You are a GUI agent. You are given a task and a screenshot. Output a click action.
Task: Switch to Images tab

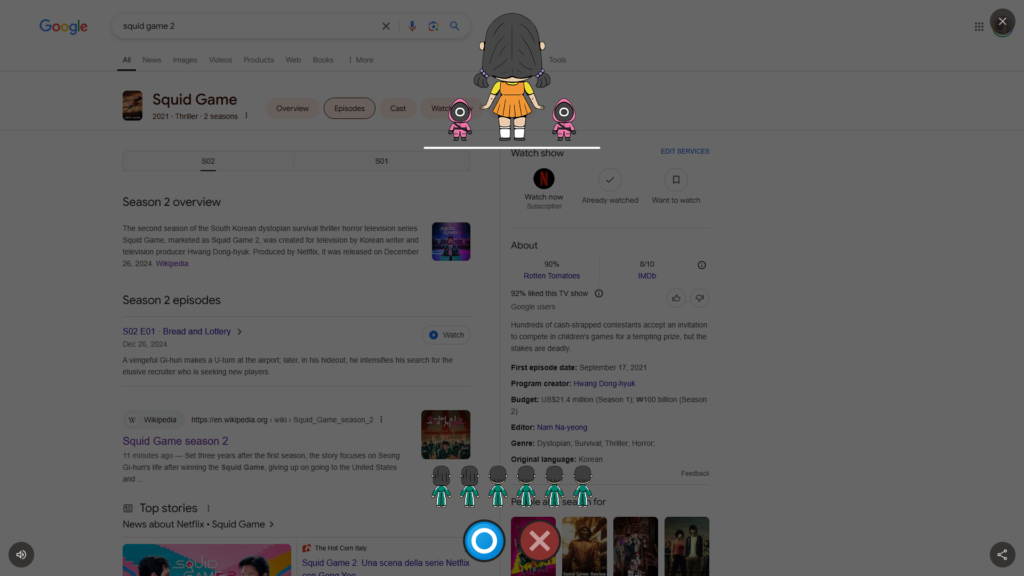185,60
